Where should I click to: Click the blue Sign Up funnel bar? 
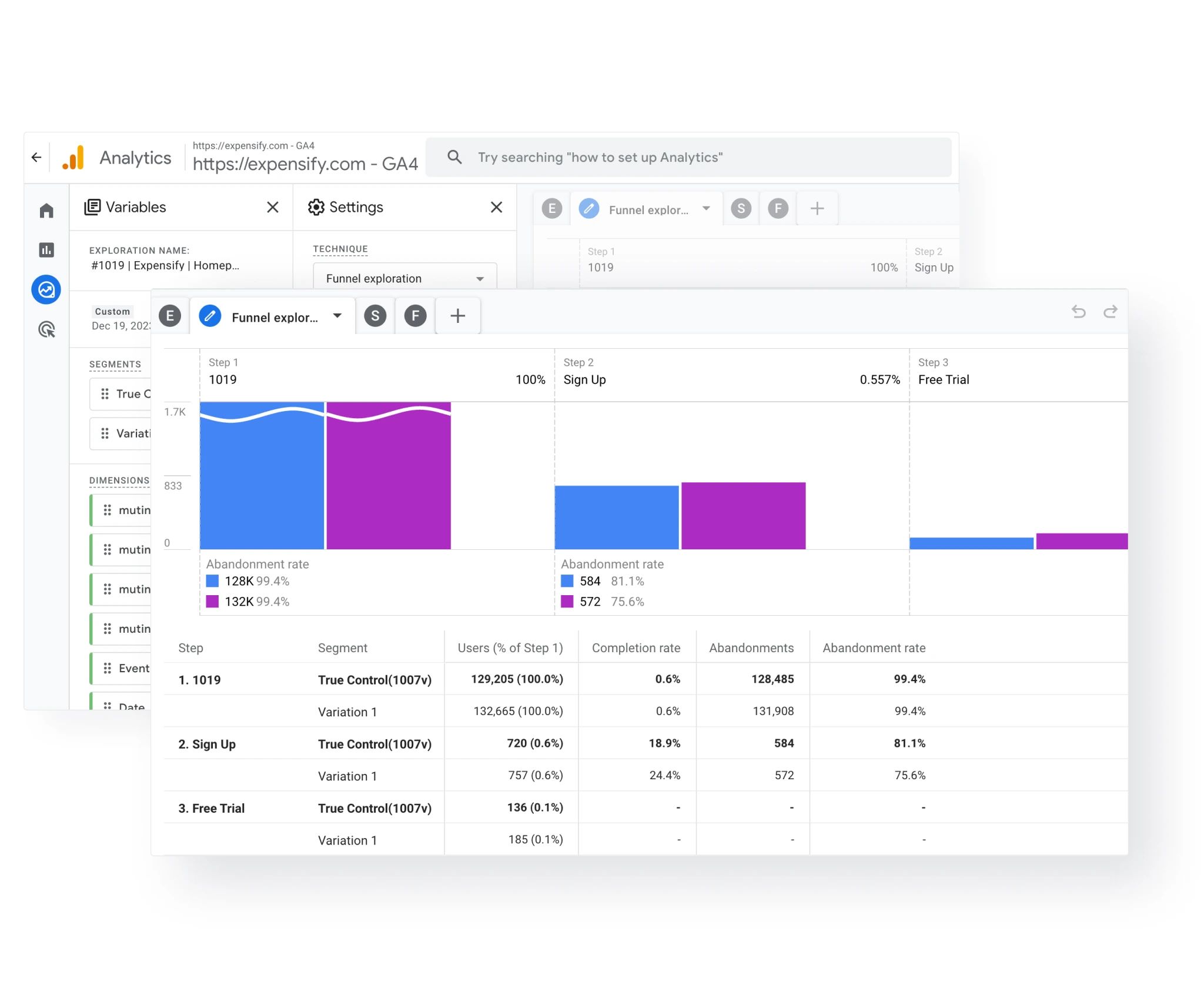point(617,518)
